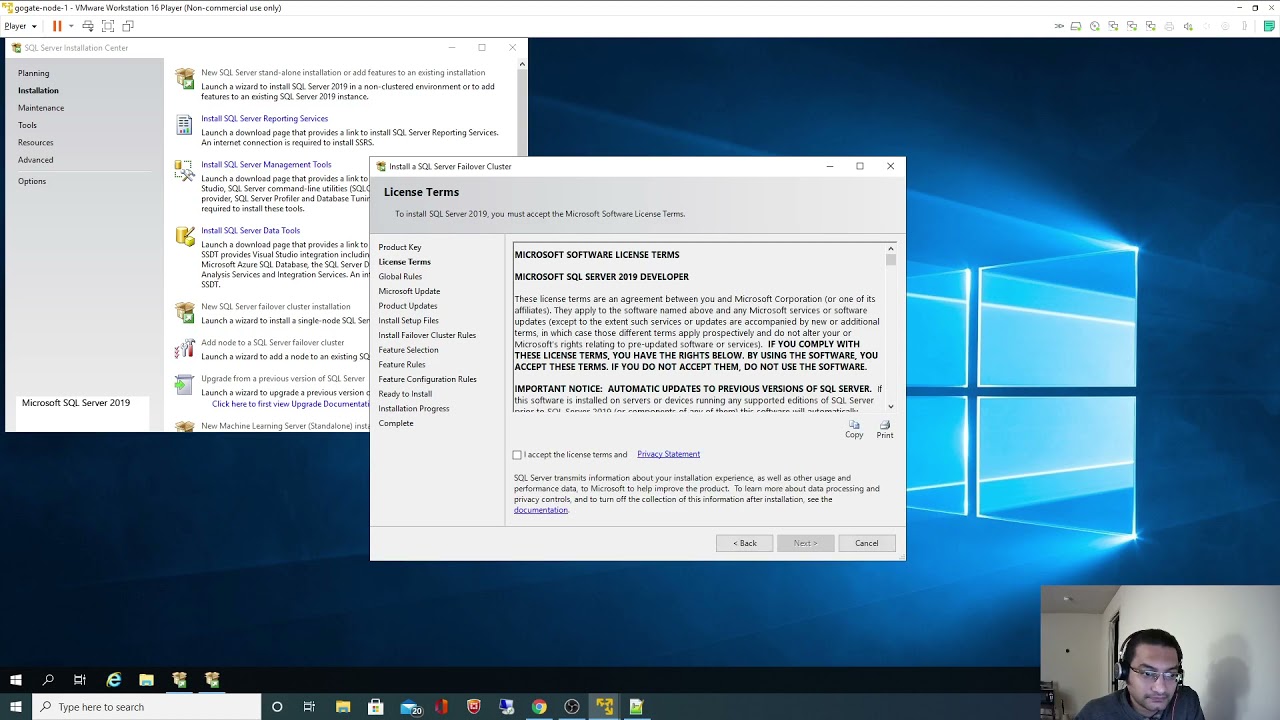Viewport: 1280px width, 720px height.
Task: Open Internet Explorer in guest taskbar
Action: (x=114, y=680)
